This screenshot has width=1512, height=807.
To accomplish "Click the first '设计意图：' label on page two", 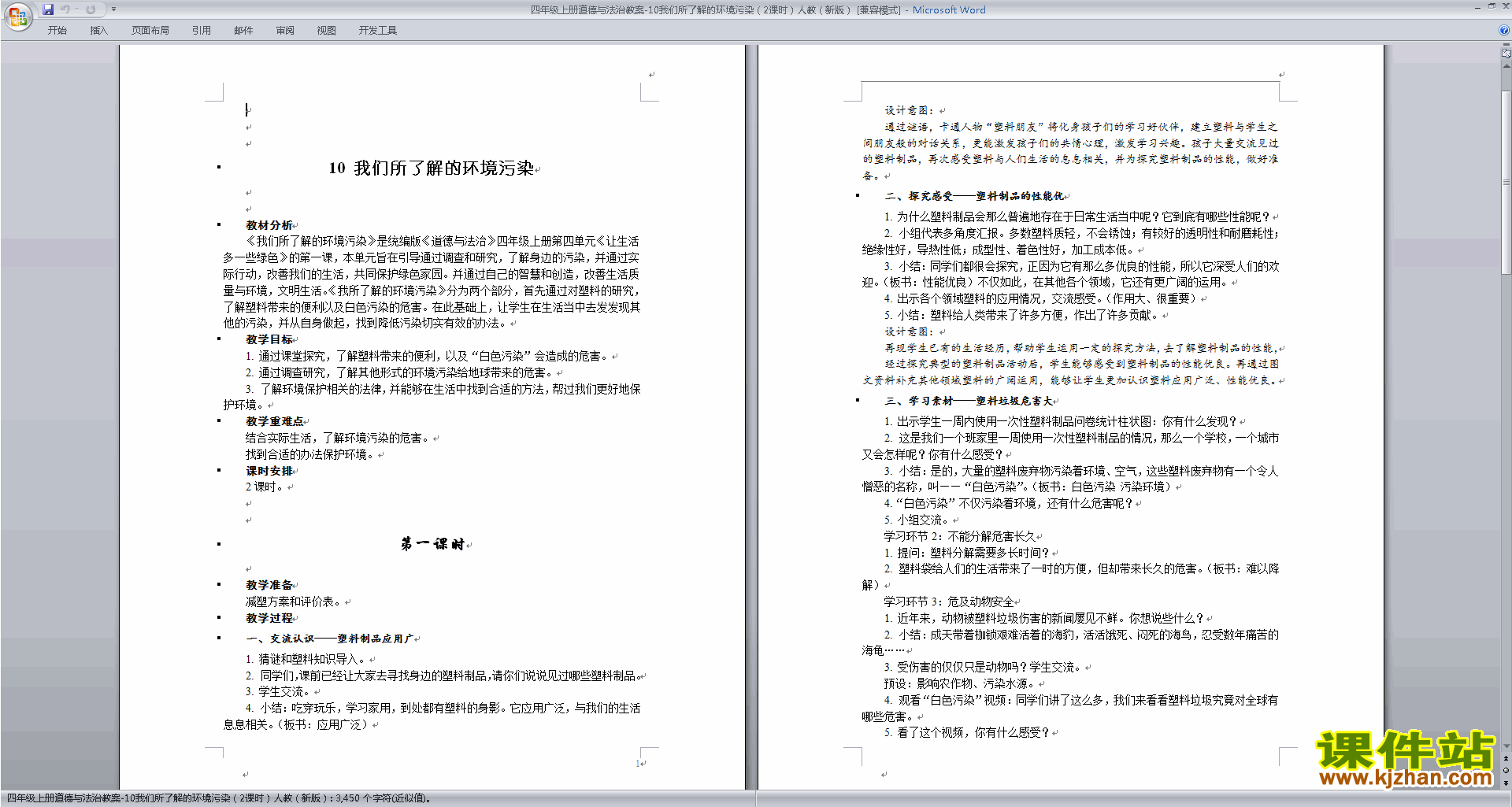I will [910, 110].
